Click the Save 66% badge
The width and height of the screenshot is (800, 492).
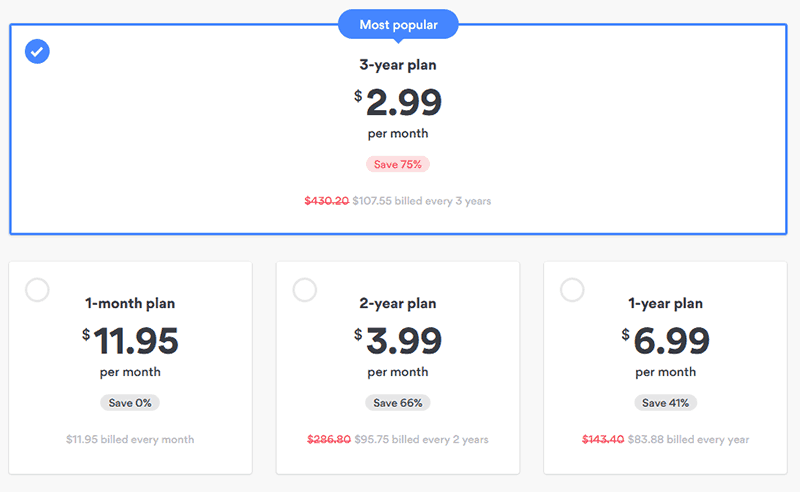click(x=398, y=403)
